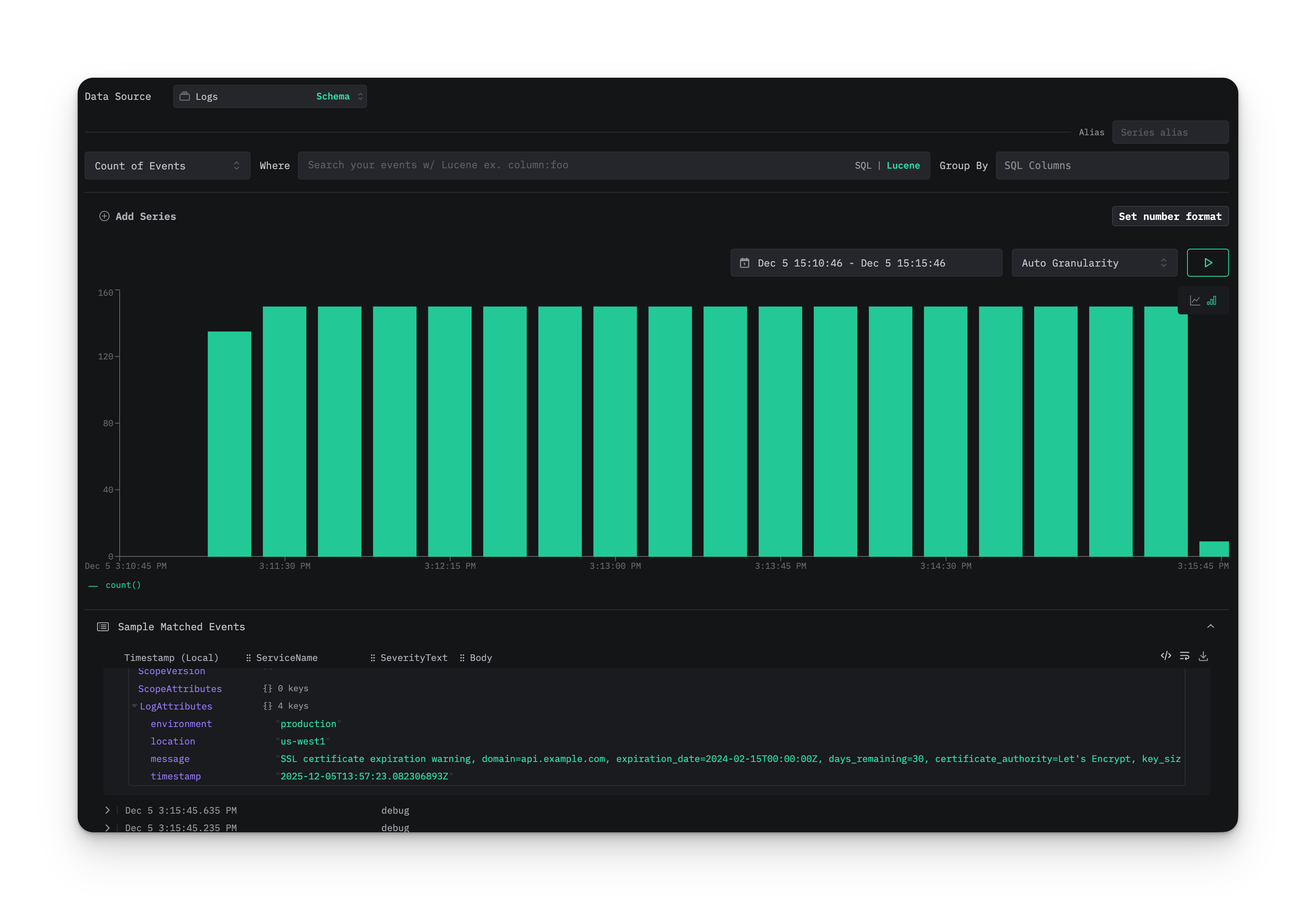Switch chart to line view
Image resolution: width=1316 pixels, height=910 pixels.
point(1195,300)
